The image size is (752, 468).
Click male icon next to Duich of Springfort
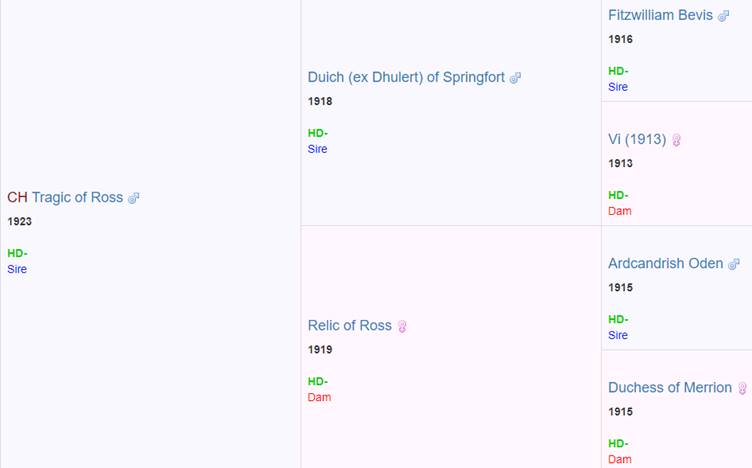tap(515, 78)
